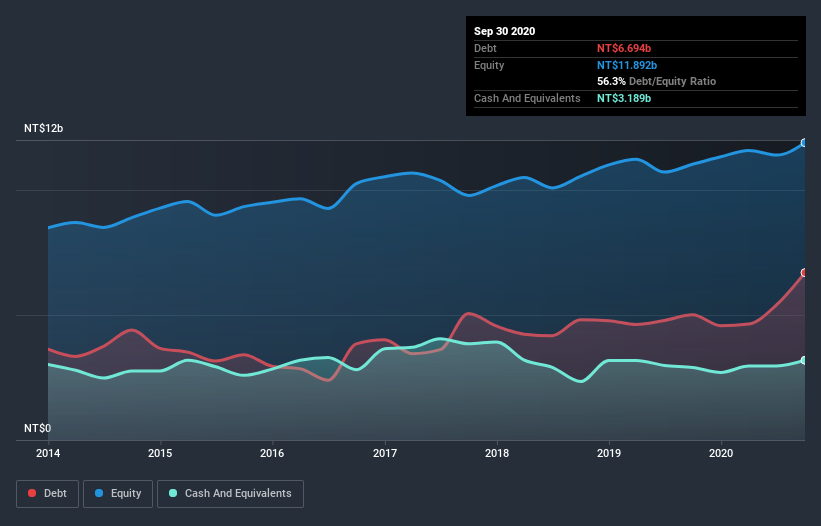Click the 2017 x-axis label
This screenshot has height=526, width=821.
385,453
